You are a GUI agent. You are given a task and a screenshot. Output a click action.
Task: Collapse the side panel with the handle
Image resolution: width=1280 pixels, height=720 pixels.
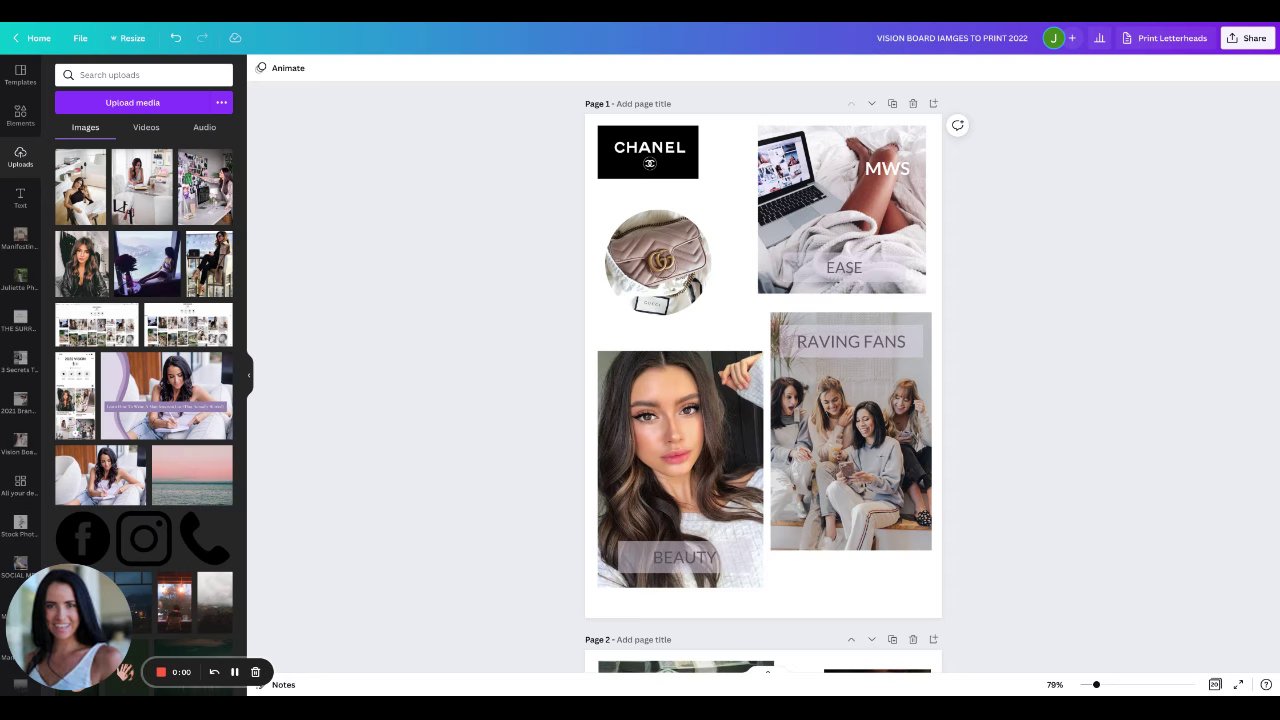coord(249,375)
